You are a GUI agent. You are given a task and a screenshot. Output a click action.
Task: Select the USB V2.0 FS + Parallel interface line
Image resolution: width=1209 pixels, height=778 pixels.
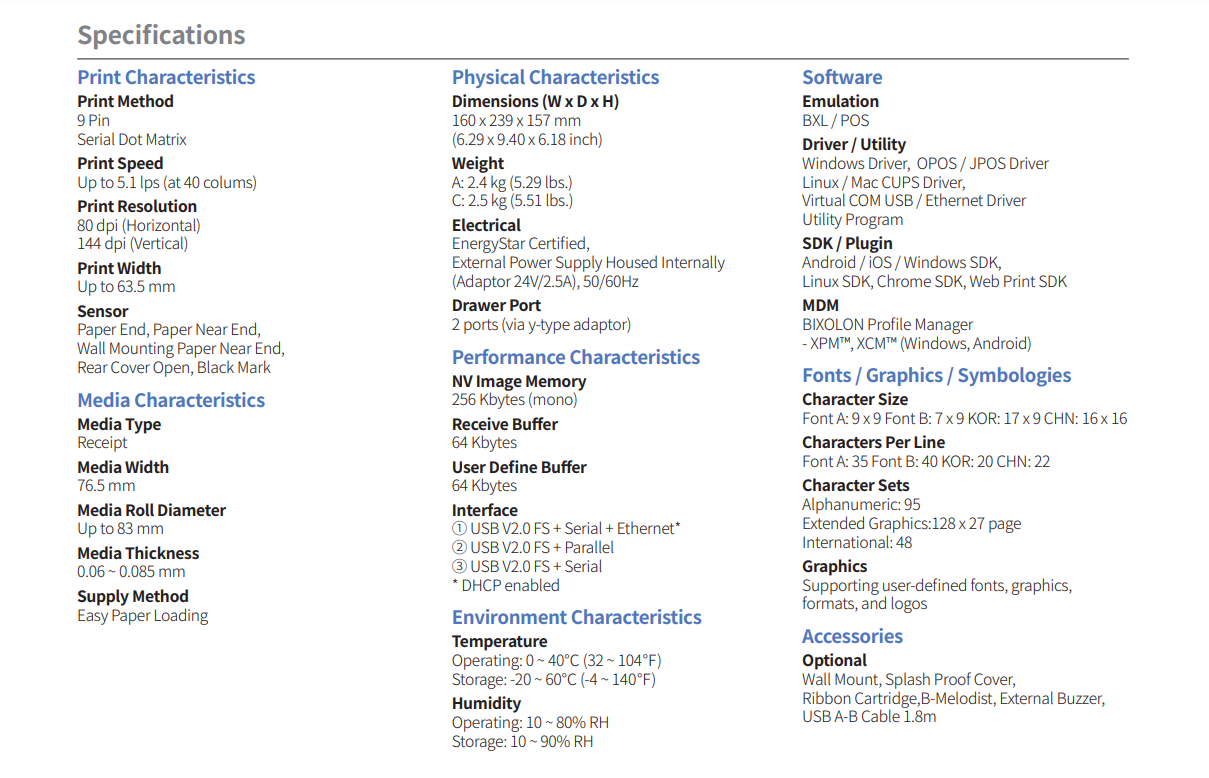point(533,547)
